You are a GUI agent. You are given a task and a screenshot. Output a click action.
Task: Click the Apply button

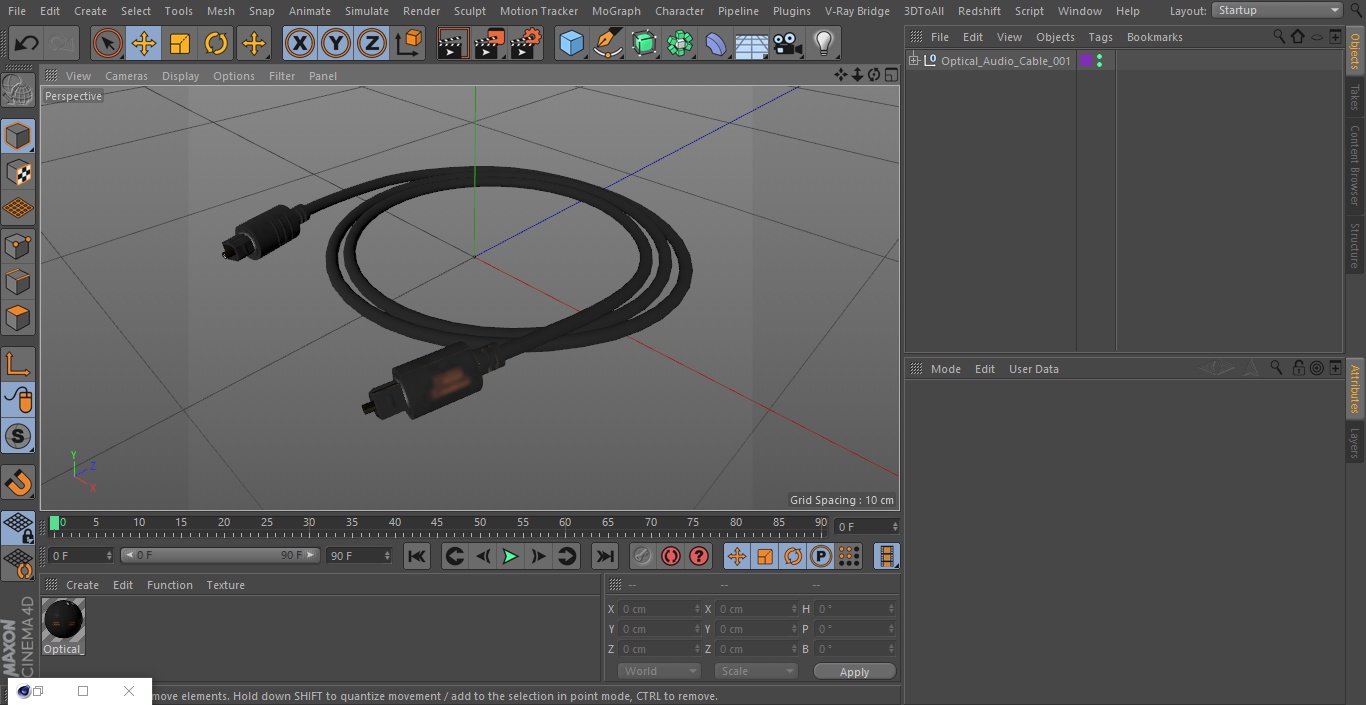tap(854, 671)
